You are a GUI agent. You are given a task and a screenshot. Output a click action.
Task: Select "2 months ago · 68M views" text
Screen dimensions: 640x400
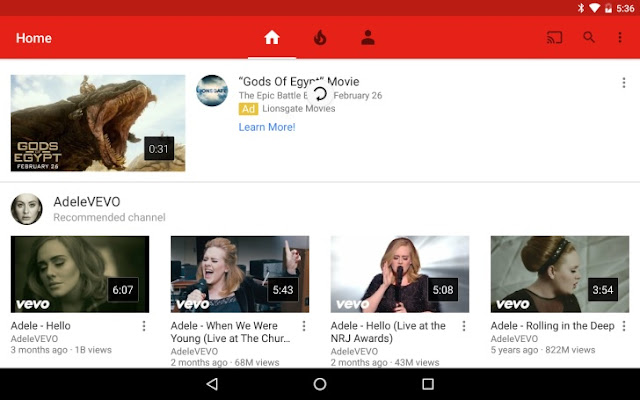[x=225, y=362]
